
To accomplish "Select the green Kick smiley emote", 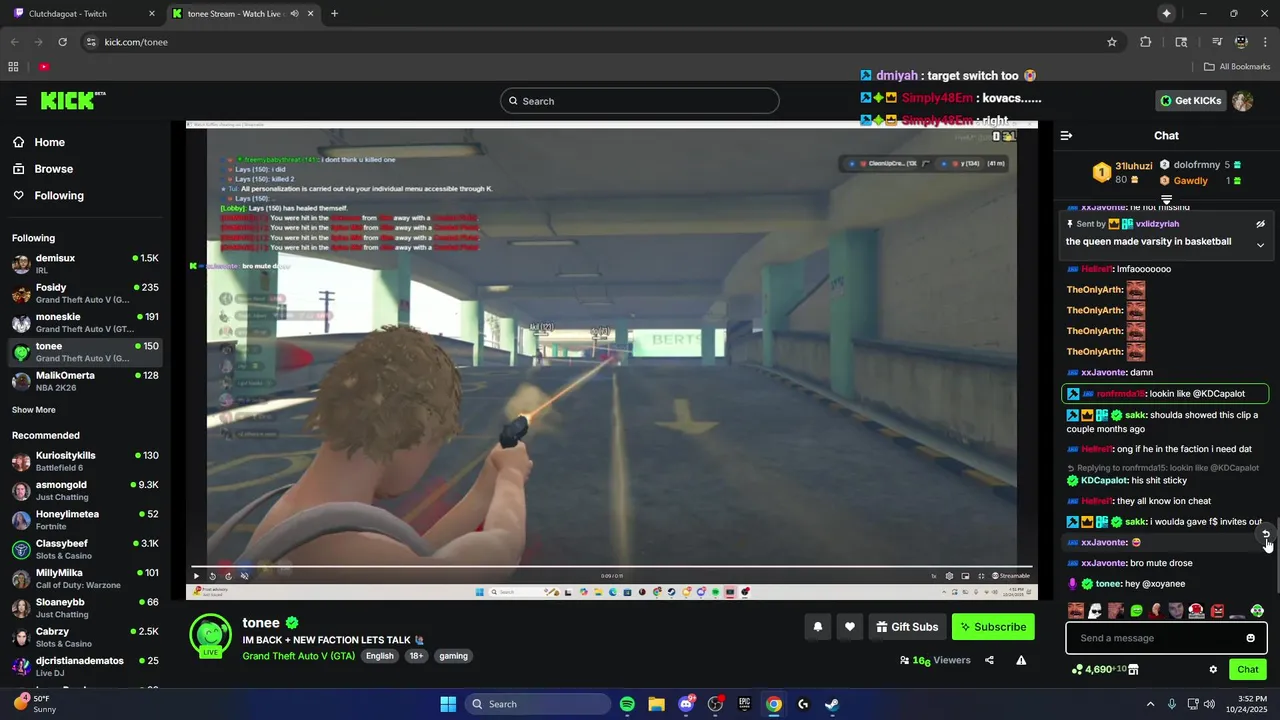I will tap(1136, 611).
